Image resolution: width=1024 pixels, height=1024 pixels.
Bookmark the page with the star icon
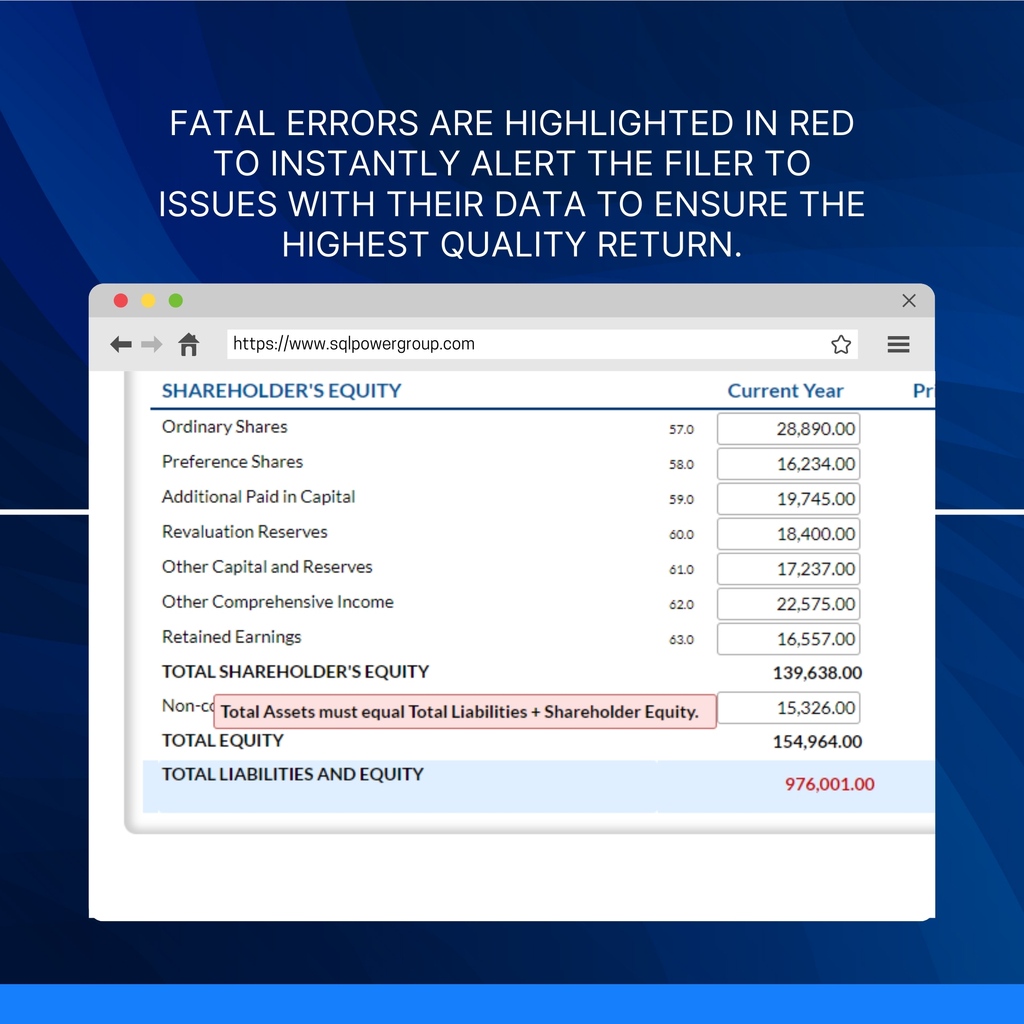tap(841, 344)
